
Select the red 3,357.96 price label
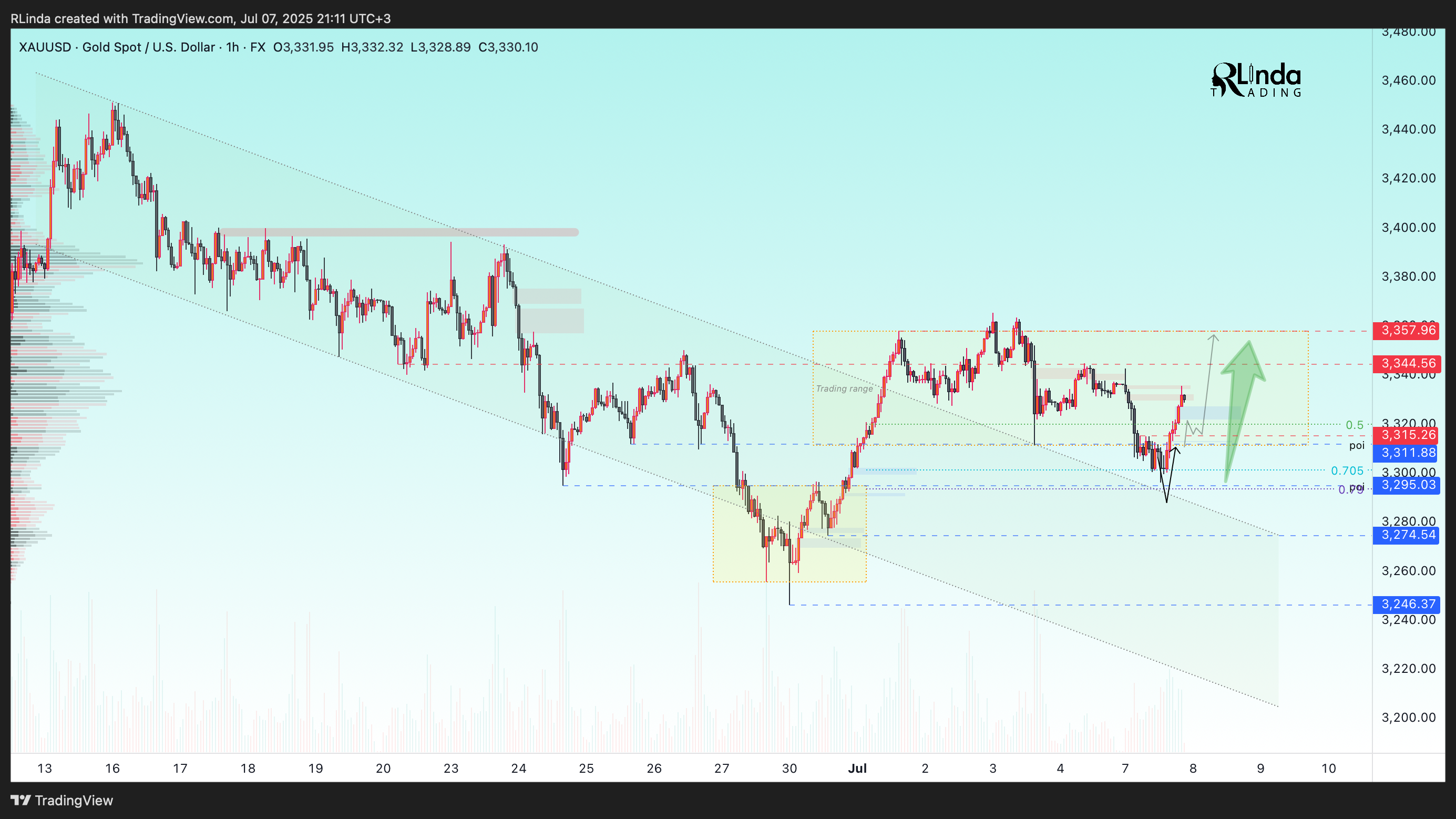coord(1407,330)
